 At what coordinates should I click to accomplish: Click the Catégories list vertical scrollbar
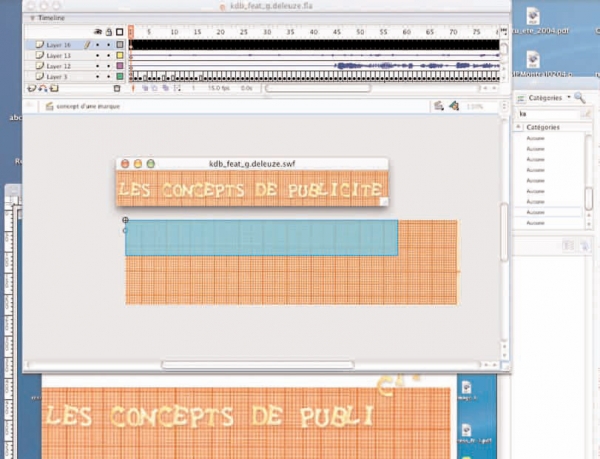tap(589, 199)
